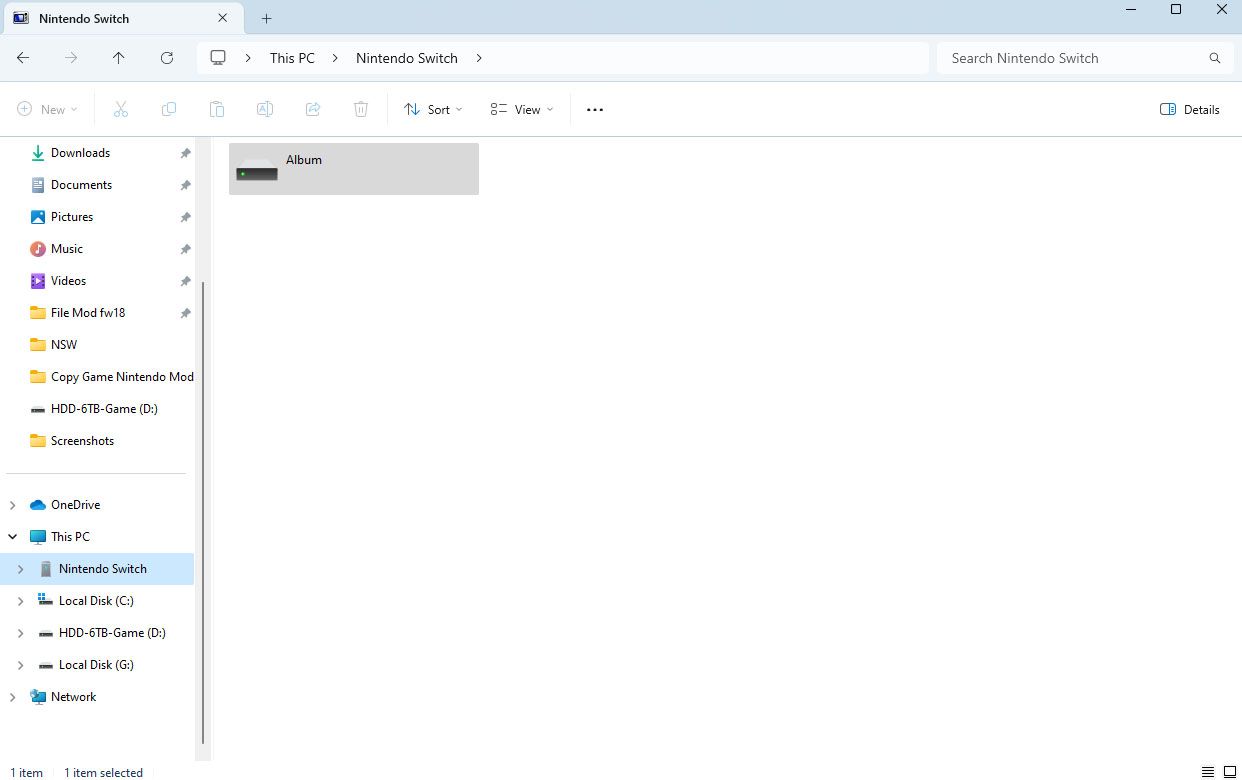Expand the OneDrive tree node
Viewport: 1242px width, 780px height.
pos(13,505)
